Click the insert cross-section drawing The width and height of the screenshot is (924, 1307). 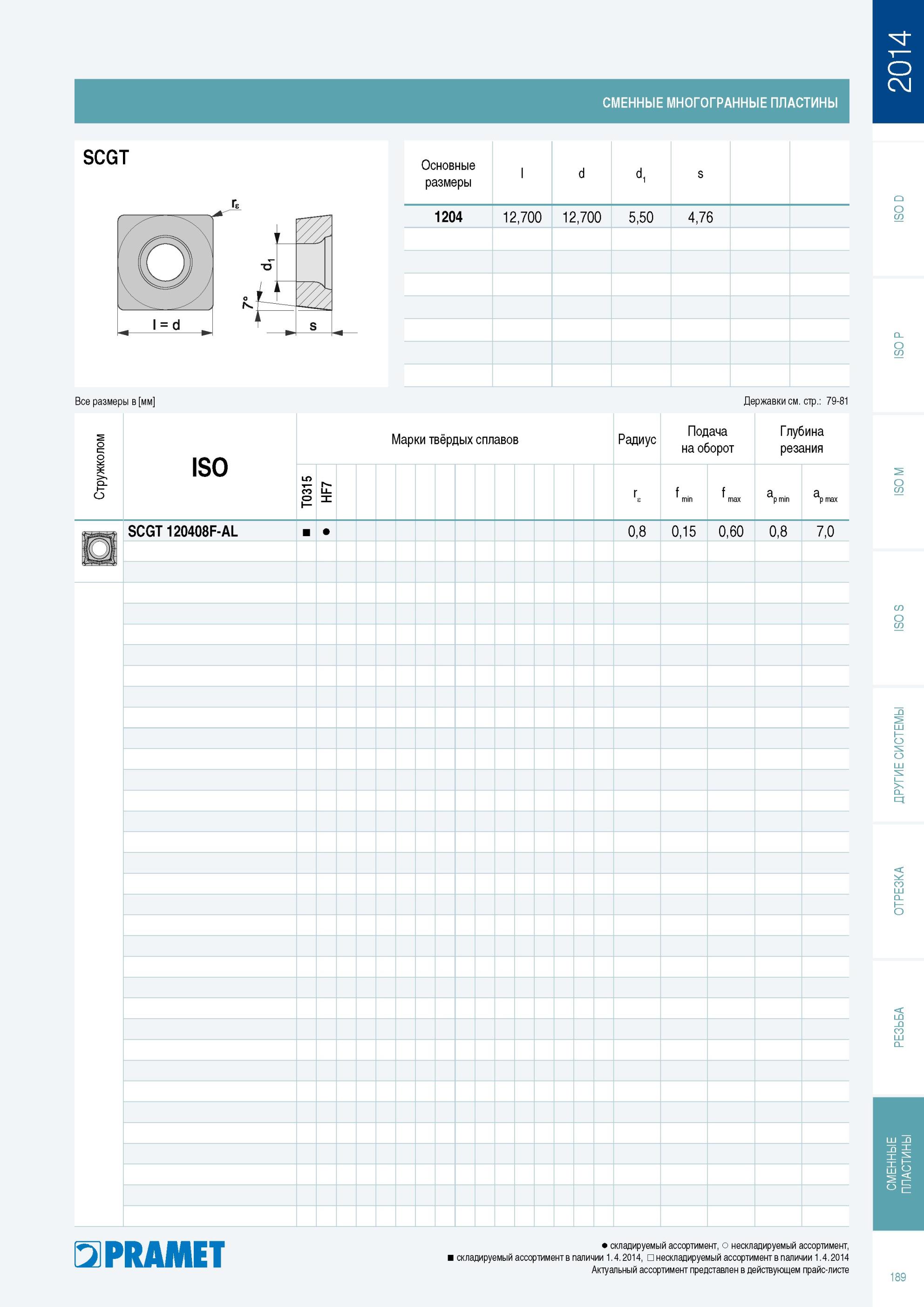pos(314,262)
